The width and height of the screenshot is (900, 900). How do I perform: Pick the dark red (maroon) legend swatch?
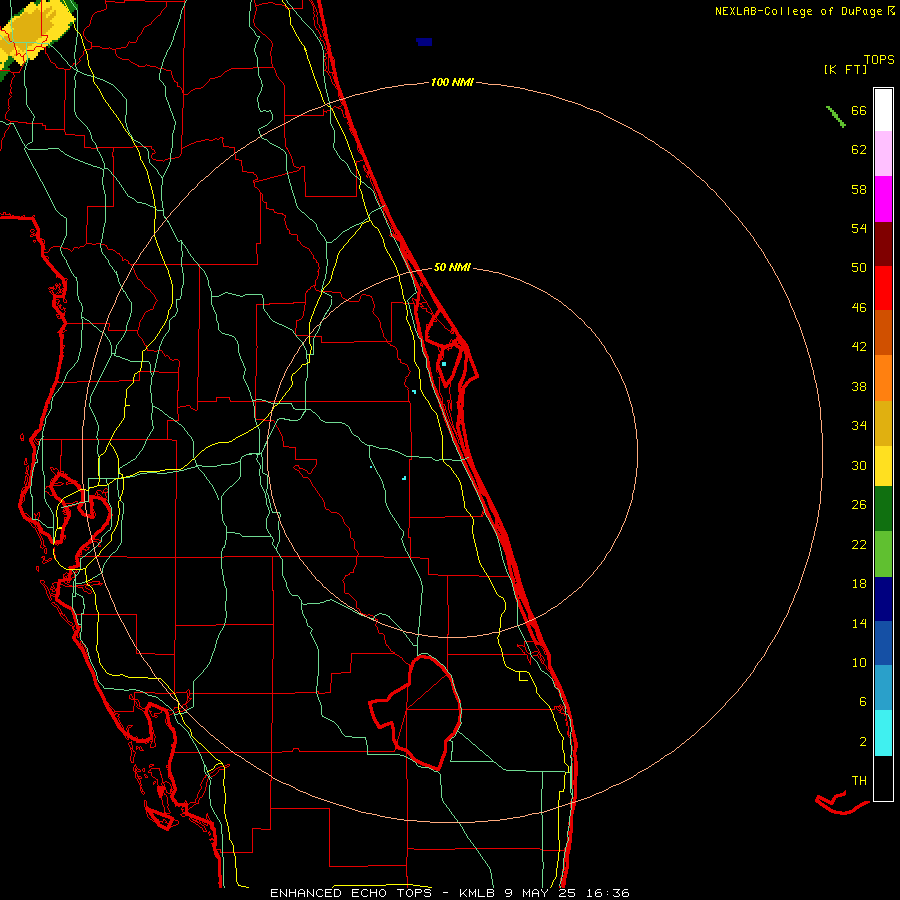click(x=883, y=244)
